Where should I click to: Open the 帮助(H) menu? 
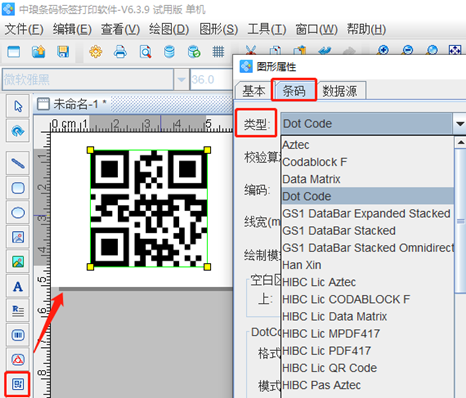click(x=366, y=29)
